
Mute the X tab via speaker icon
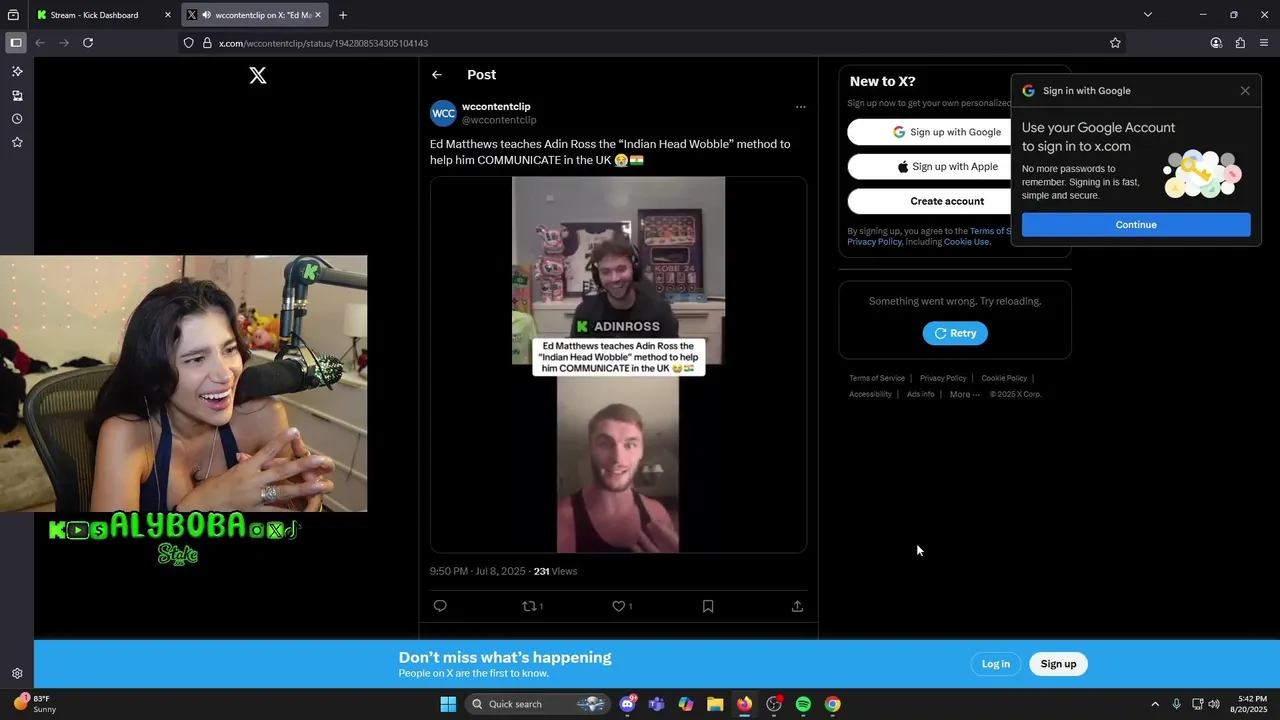point(206,15)
